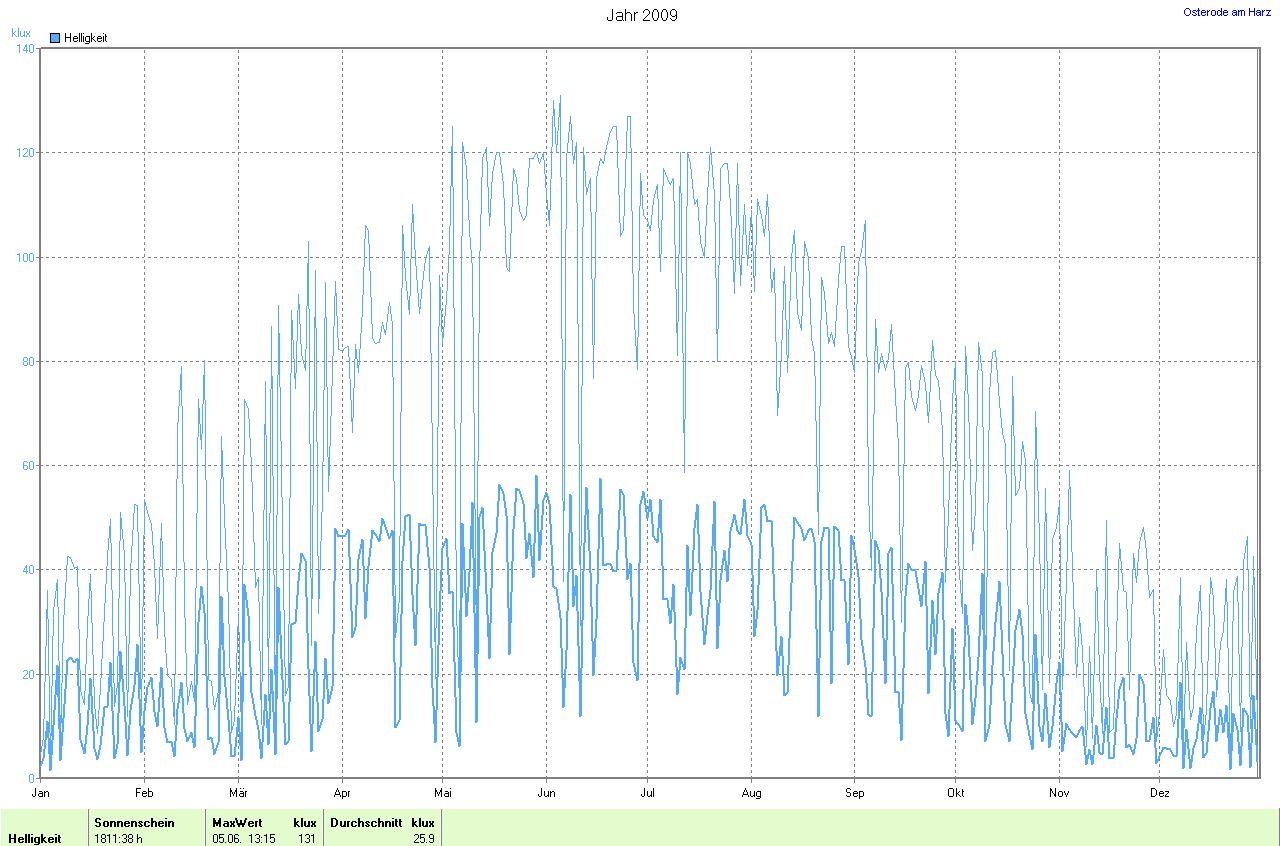Click the 140 value on the y-axis

tap(24, 48)
